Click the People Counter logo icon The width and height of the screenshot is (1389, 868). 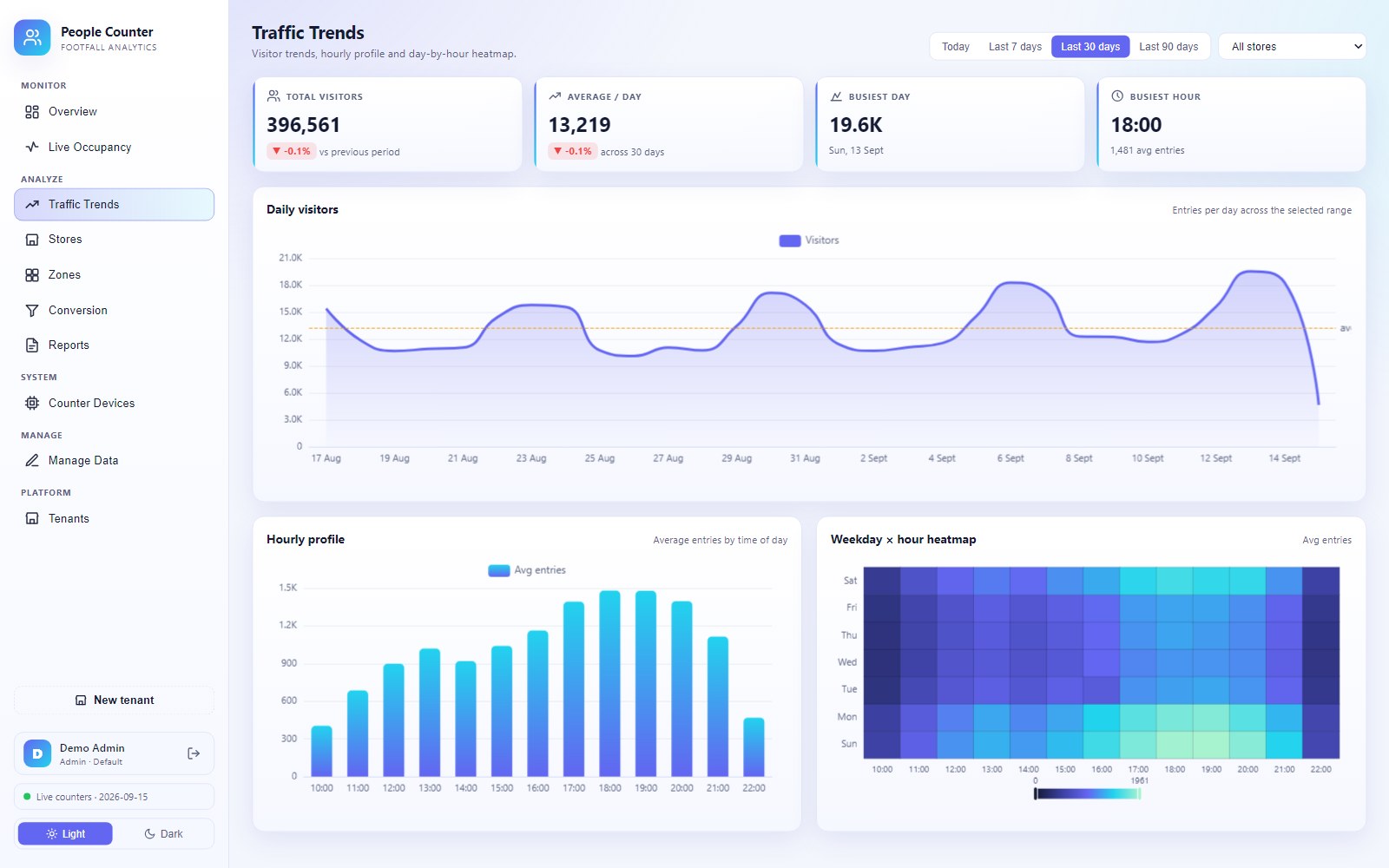tap(32, 37)
